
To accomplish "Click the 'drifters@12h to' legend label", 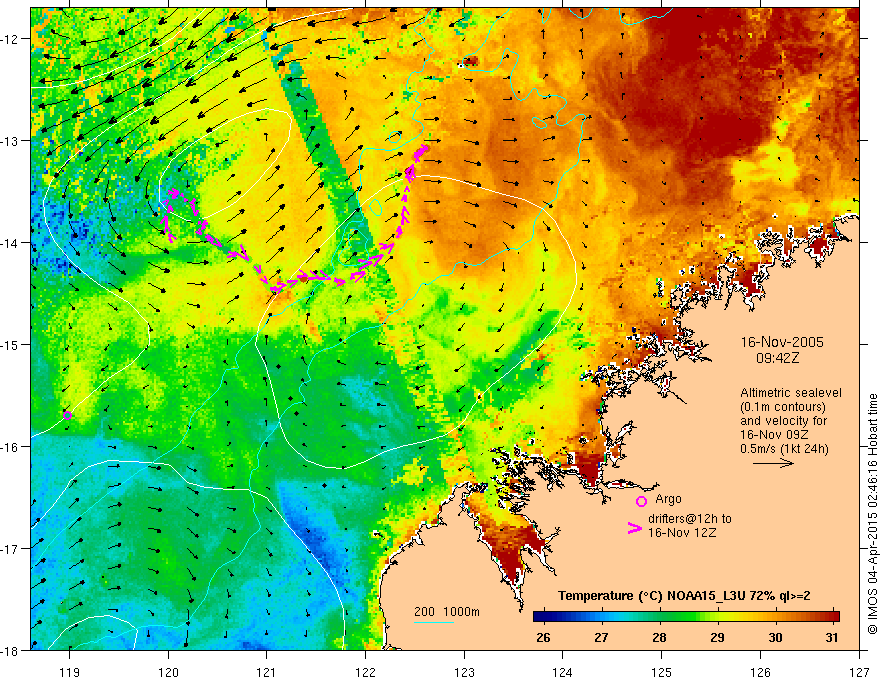I will (x=690, y=519).
